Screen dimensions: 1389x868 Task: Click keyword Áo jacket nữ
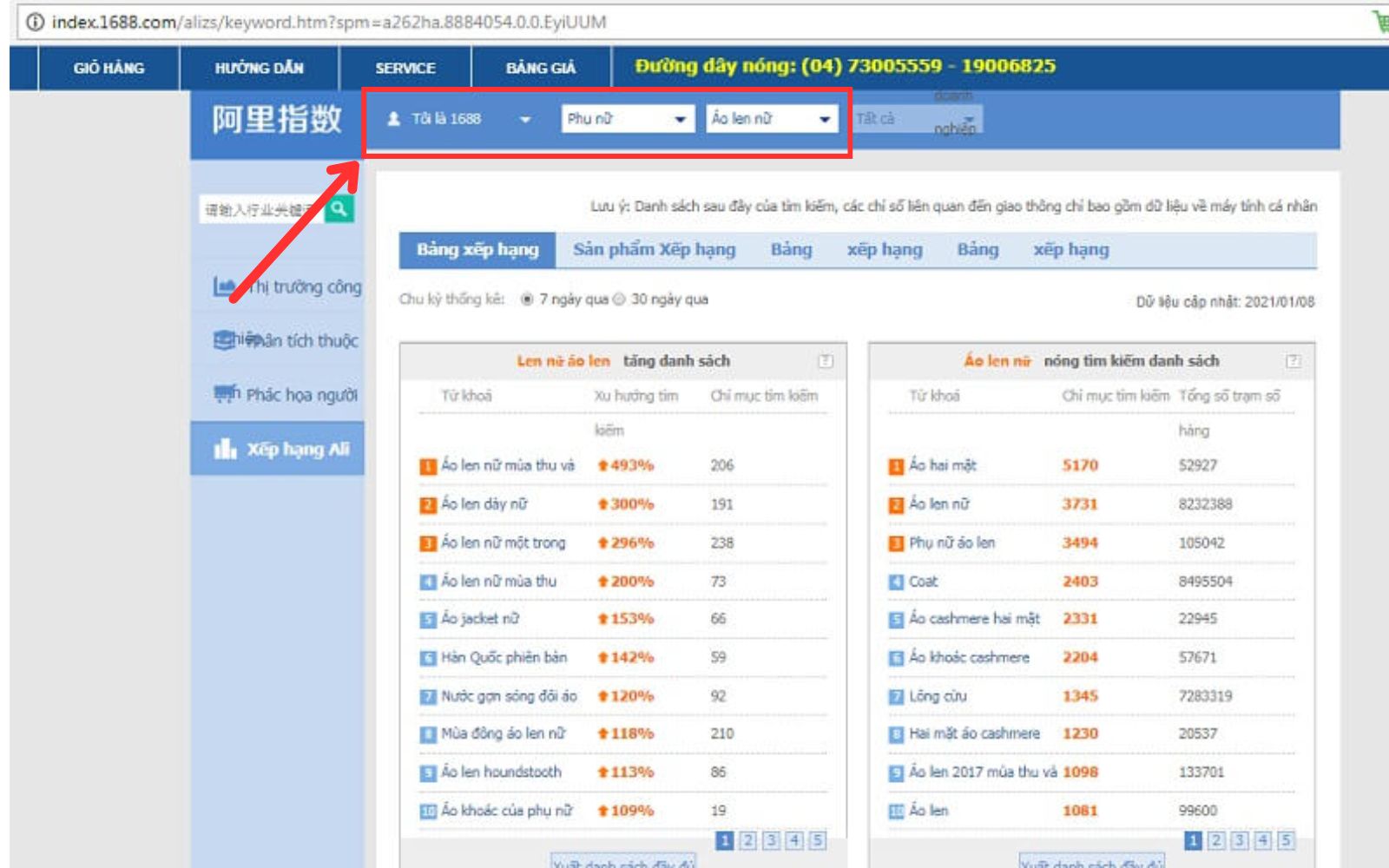click(x=479, y=619)
